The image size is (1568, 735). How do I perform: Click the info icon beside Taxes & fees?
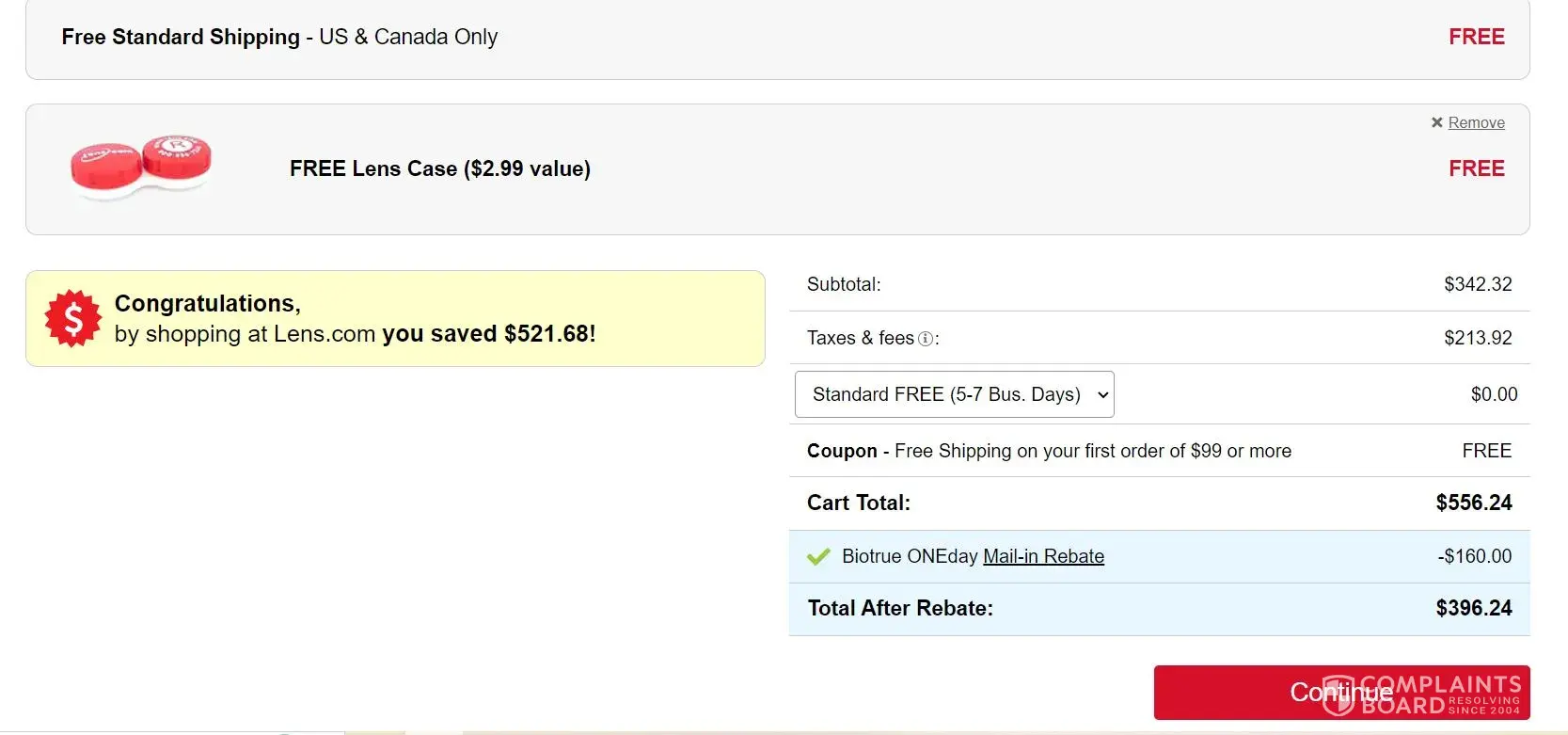coord(926,339)
